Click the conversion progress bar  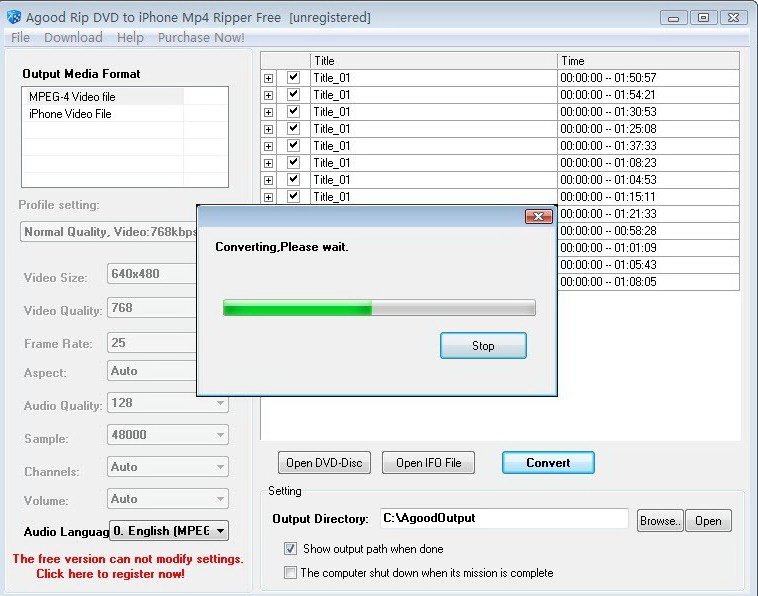(x=379, y=308)
